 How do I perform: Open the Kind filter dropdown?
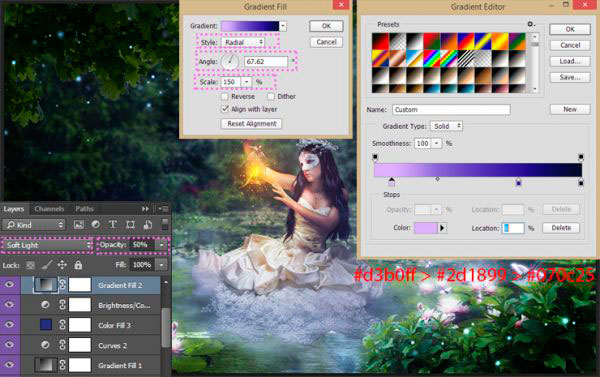coord(34,225)
